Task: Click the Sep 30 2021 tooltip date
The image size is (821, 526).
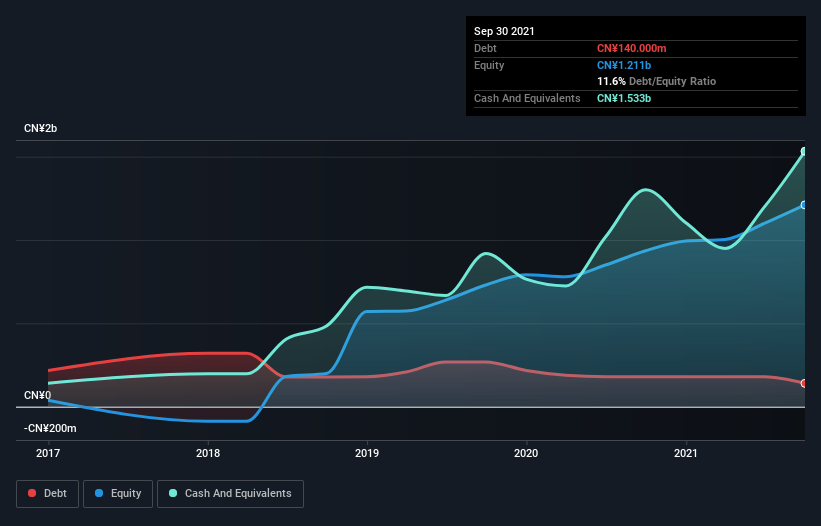Action: (x=504, y=31)
